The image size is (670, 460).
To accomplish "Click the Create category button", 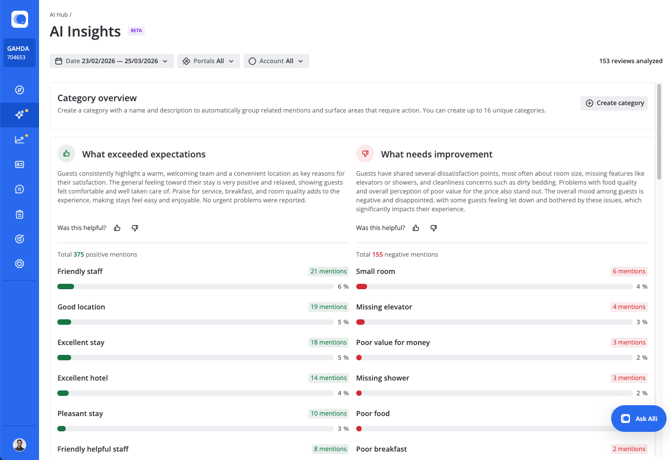I will [614, 103].
